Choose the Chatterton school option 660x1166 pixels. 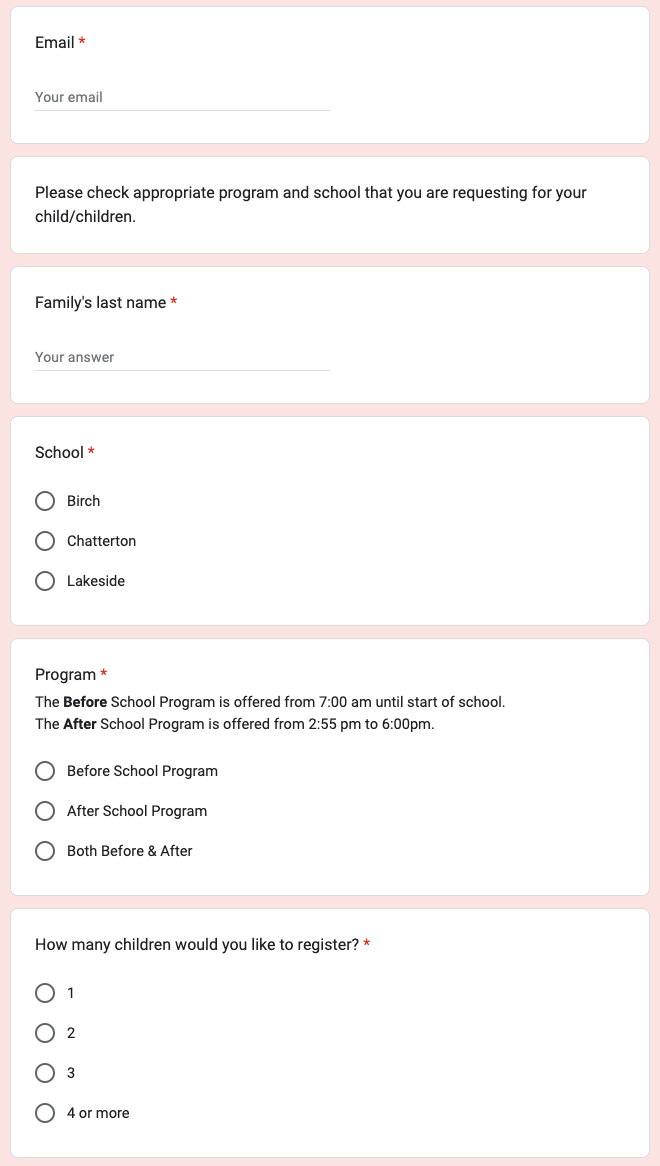coord(45,541)
